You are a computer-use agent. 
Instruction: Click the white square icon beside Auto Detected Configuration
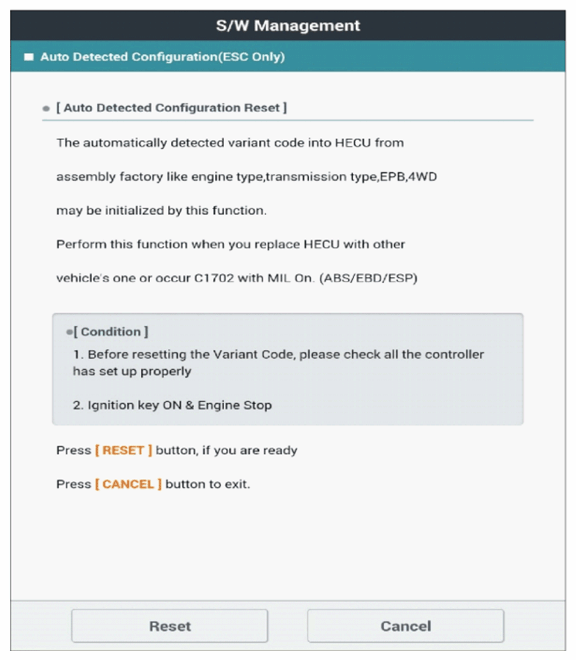point(29,57)
